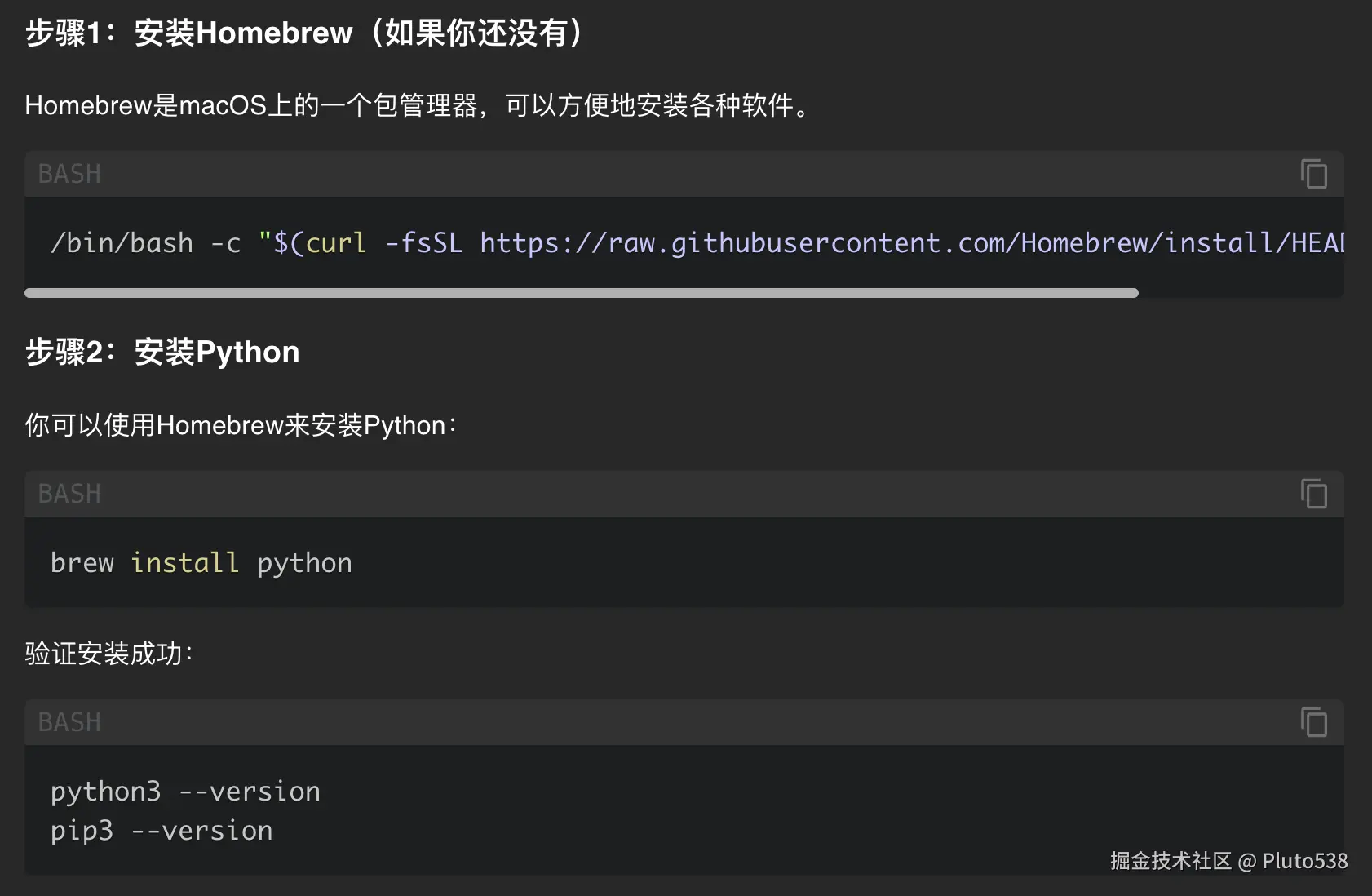Click the /bin/bash -c text in the first code block
1372x896 pixels.
(x=145, y=243)
